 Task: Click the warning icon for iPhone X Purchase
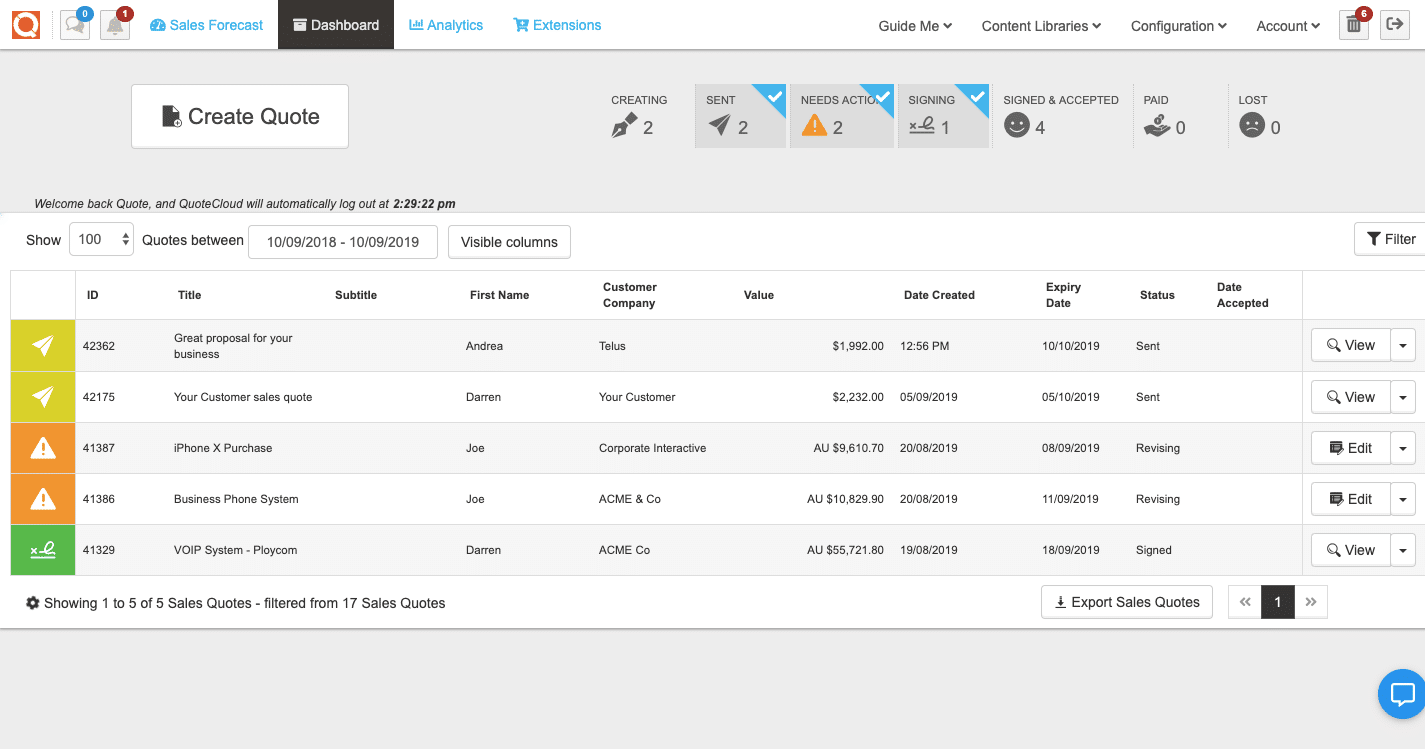pos(42,447)
